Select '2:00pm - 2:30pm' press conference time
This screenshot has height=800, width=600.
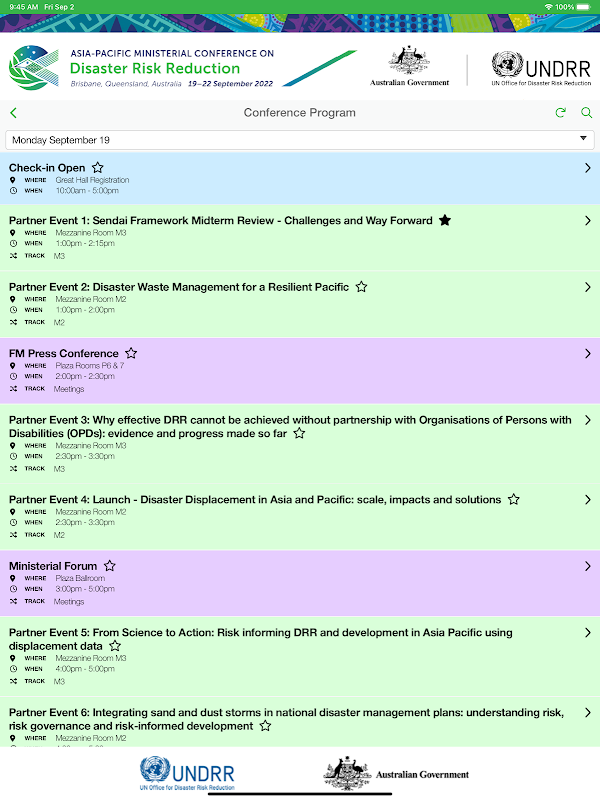[85, 377]
